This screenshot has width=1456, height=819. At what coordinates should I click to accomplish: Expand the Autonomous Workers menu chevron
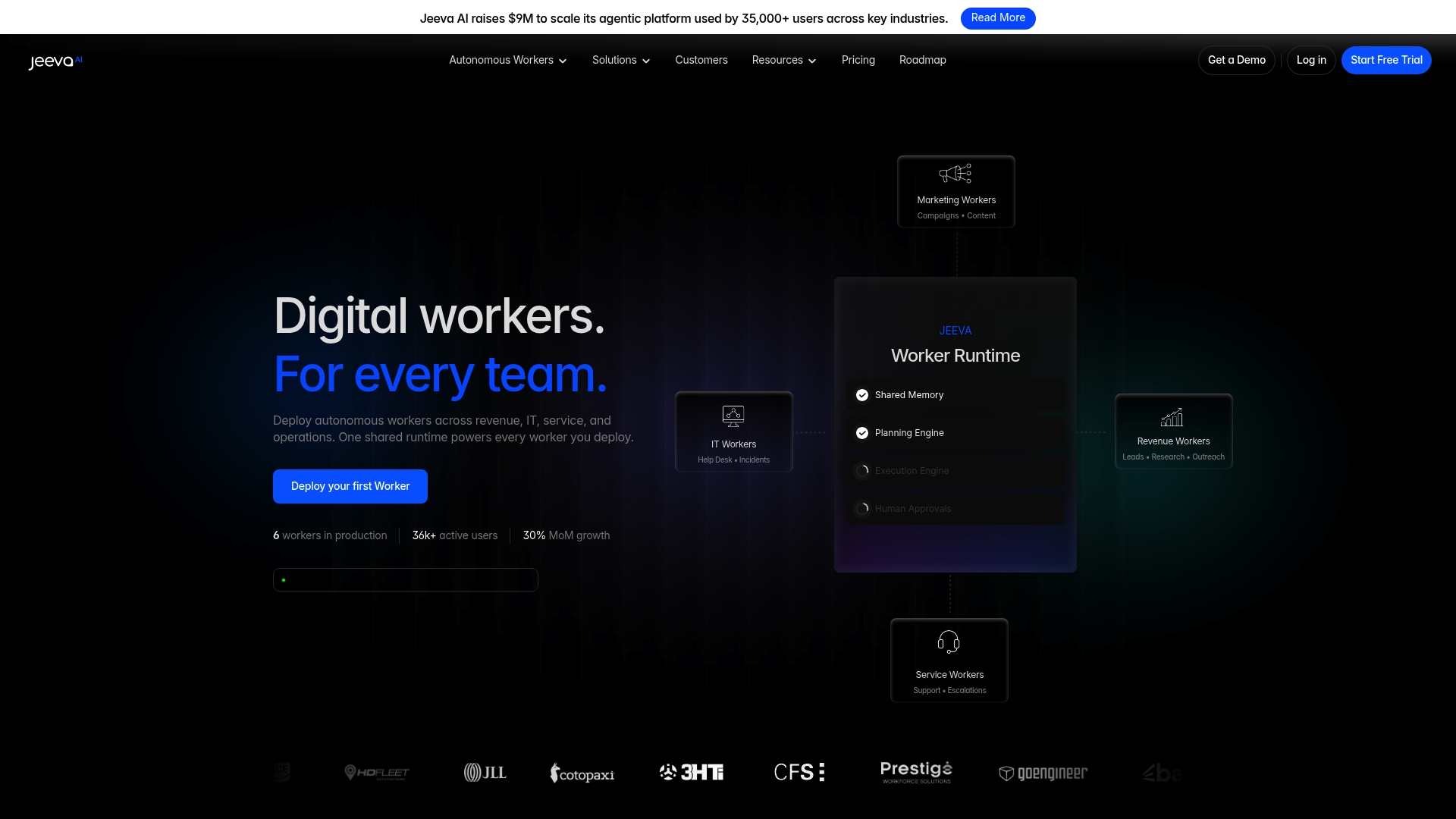tap(563, 61)
